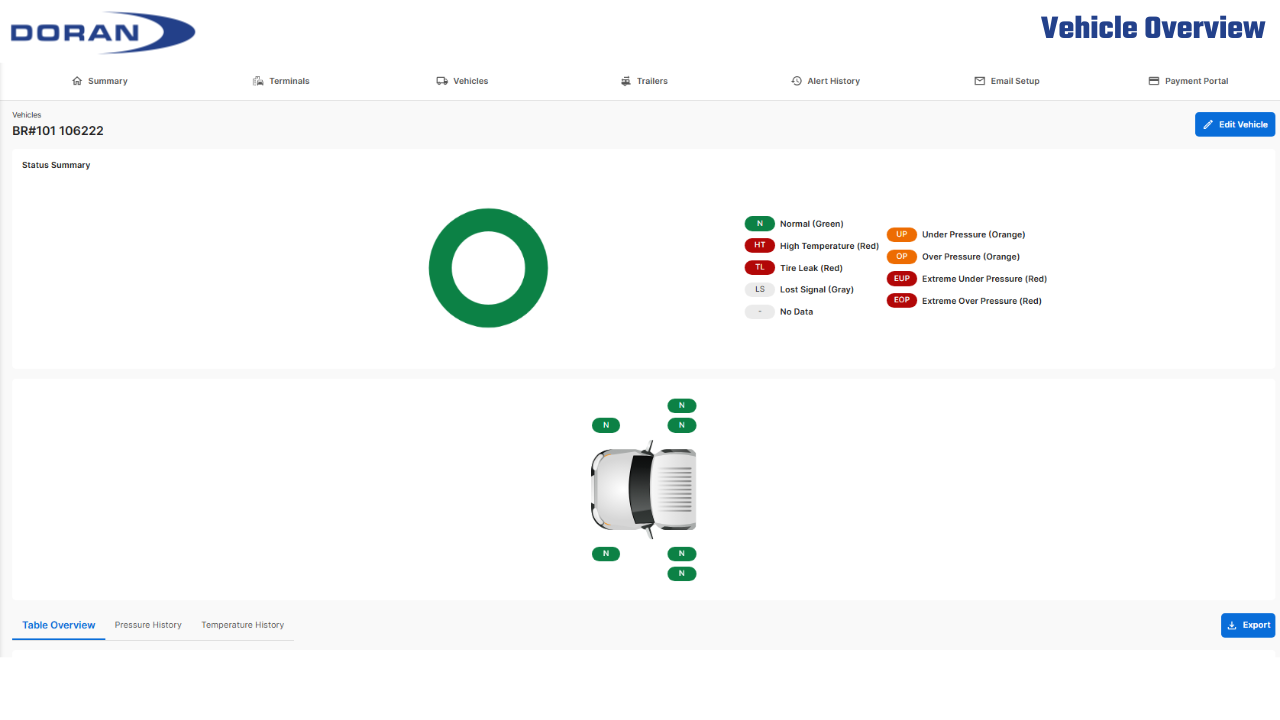Screen dimensions: 1280x720
Task: Click the TL Tire Leak legend badge
Action: click(760, 268)
